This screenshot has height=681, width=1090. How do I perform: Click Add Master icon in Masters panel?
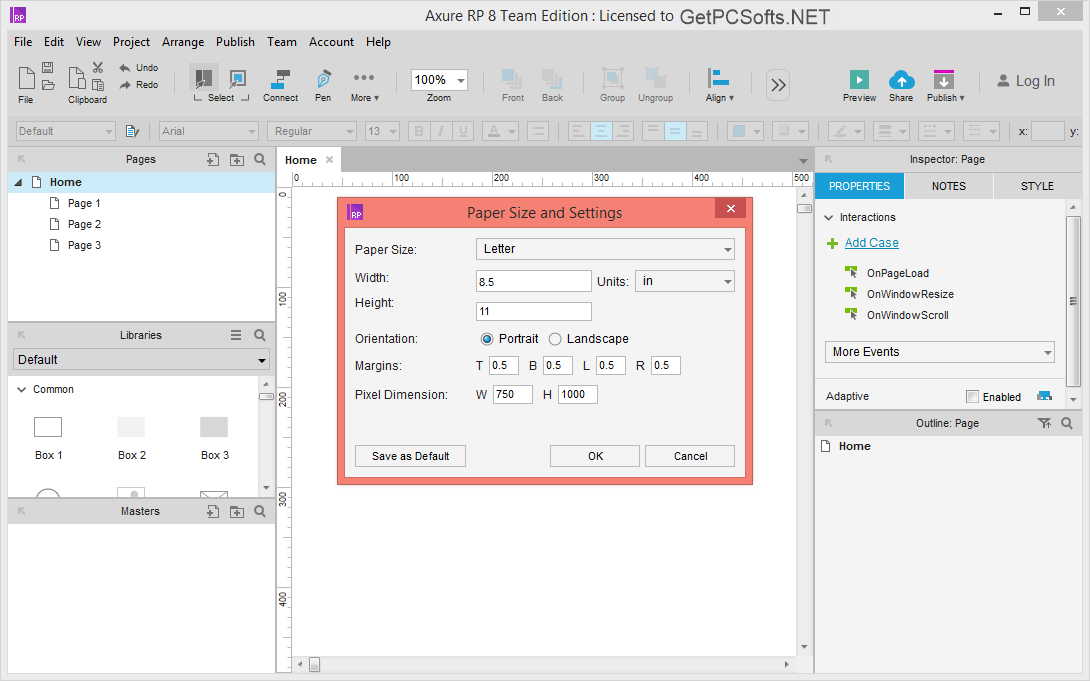click(x=213, y=511)
